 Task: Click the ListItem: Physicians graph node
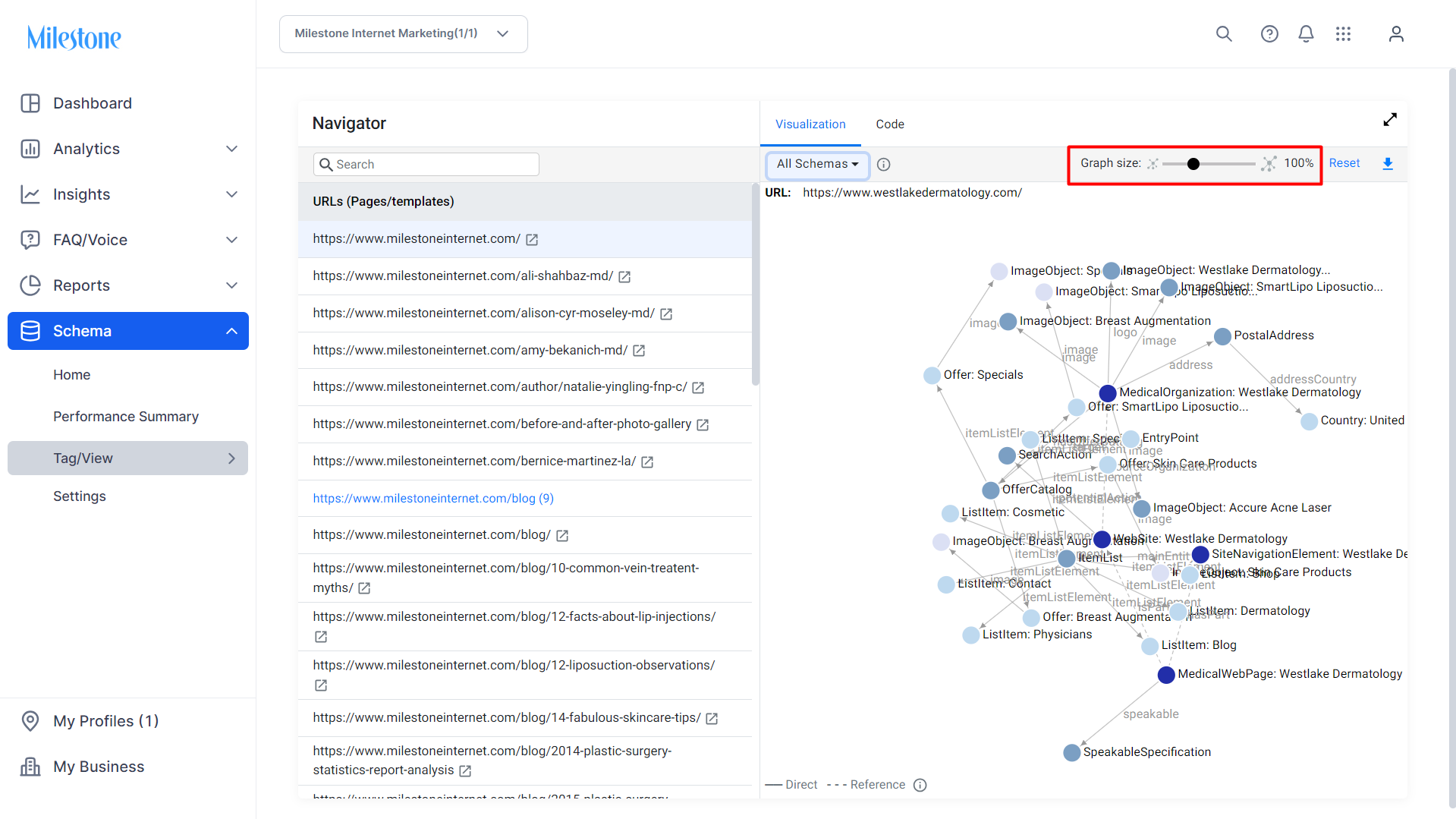[x=971, y=635]
